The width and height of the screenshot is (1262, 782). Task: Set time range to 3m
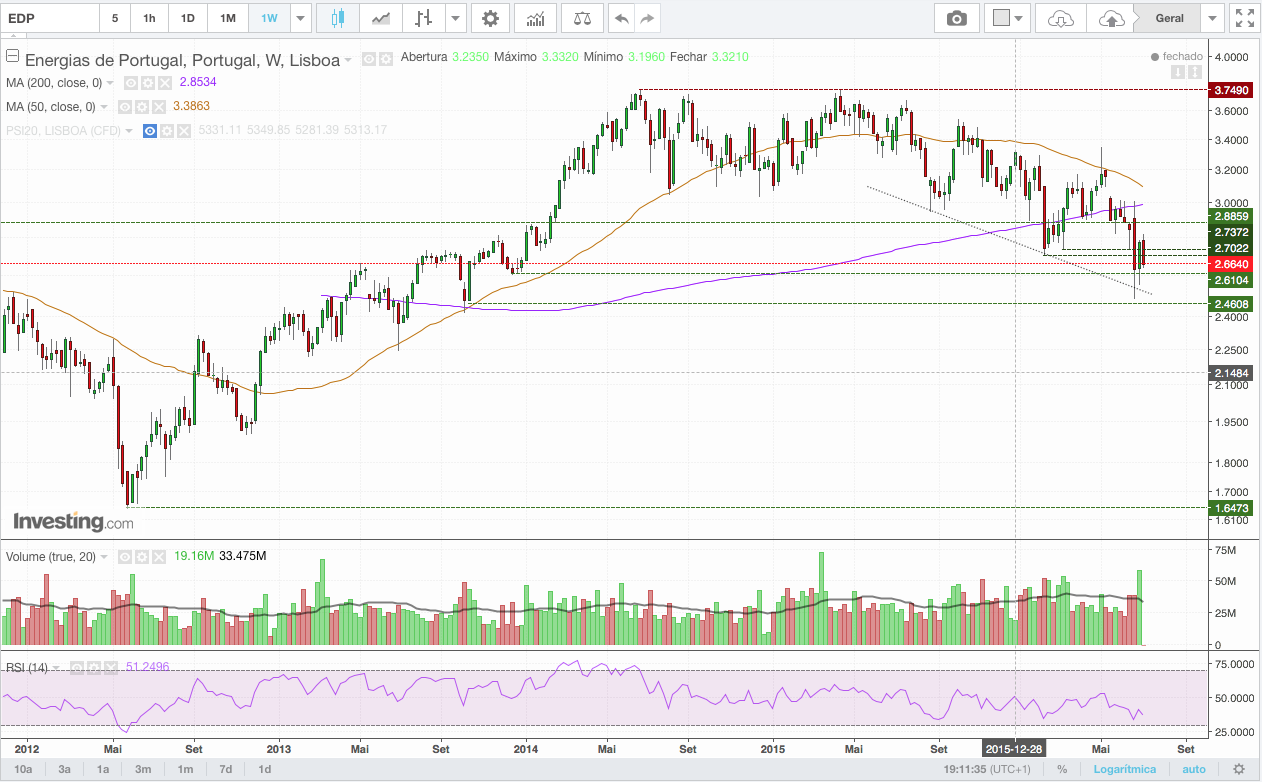pos(143,769)
